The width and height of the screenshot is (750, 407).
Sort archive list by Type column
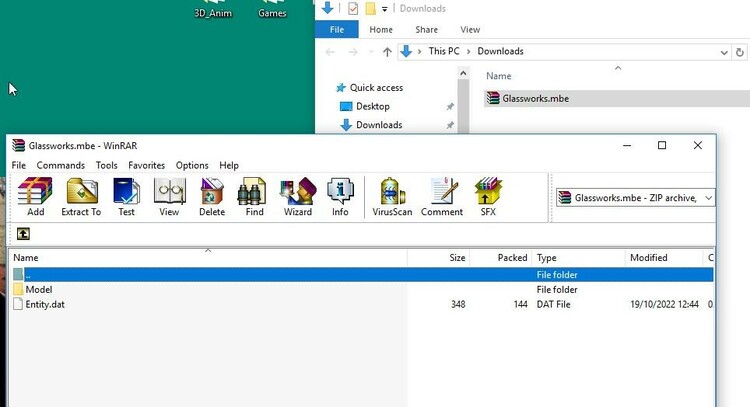tap(579, 257)
